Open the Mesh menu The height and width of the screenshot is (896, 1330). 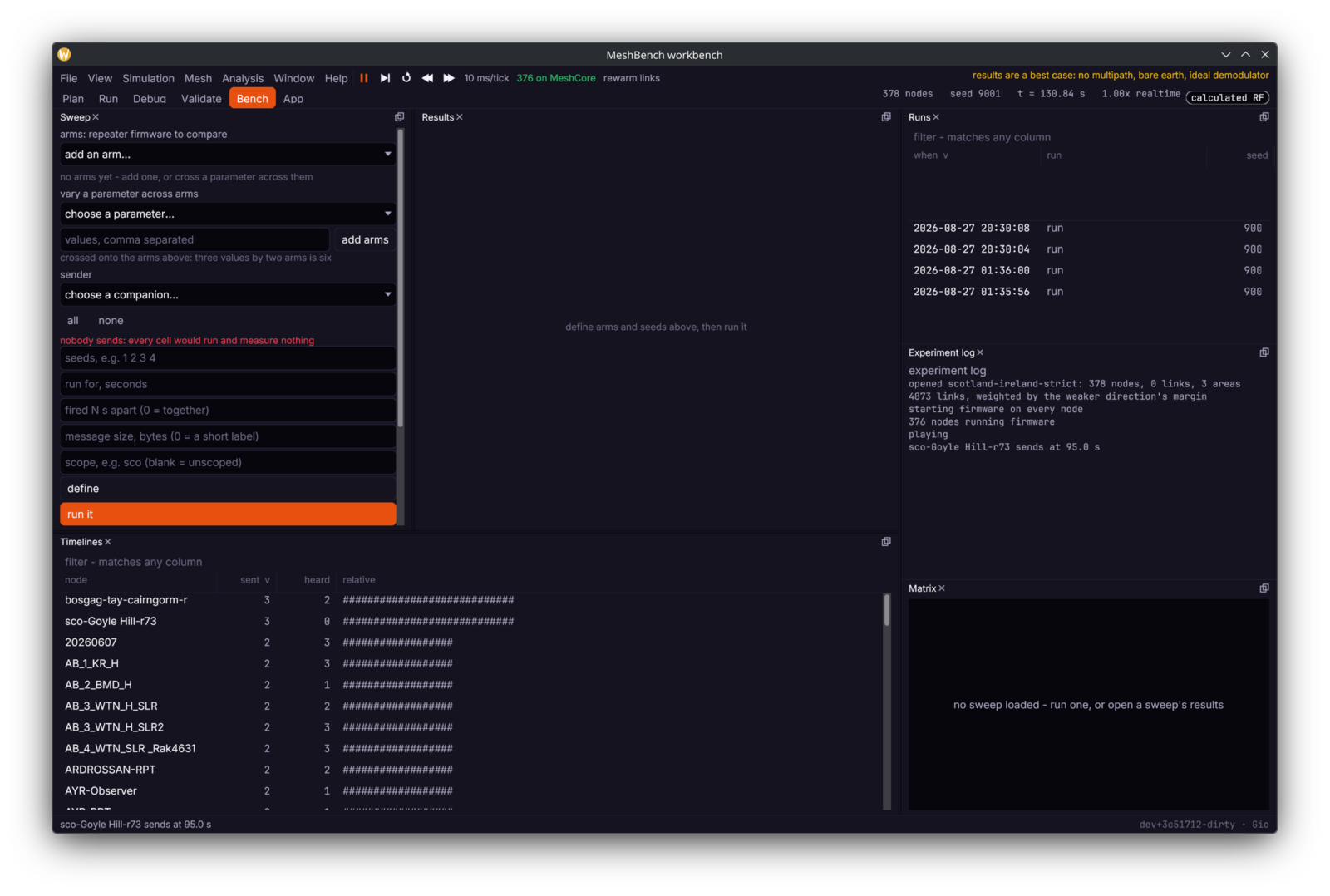198,78
